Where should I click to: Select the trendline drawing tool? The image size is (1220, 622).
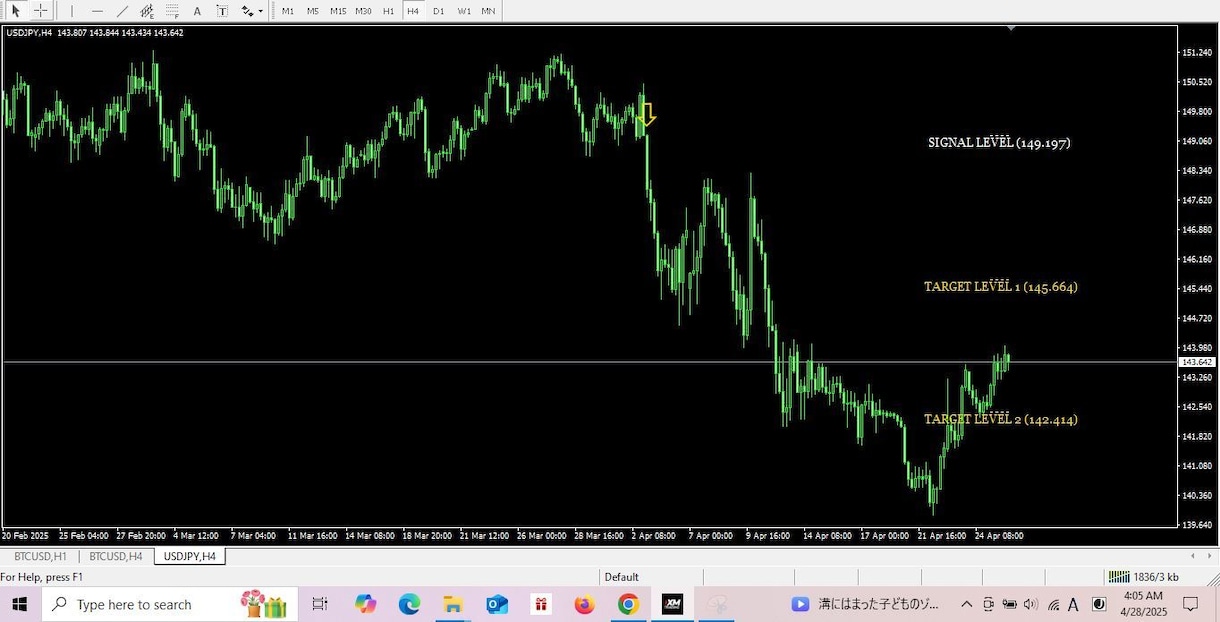click(x=122, y=11)
